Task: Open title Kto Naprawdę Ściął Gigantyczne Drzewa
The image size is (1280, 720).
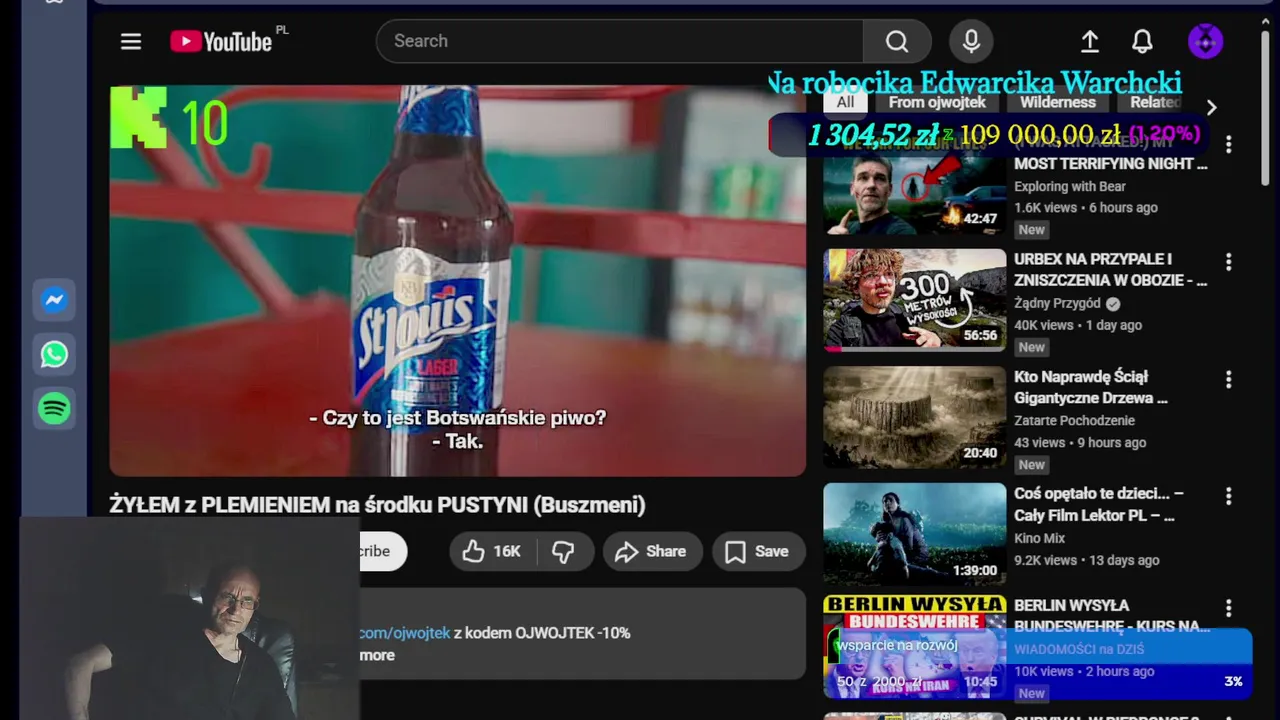Action: coord(1091,387)
